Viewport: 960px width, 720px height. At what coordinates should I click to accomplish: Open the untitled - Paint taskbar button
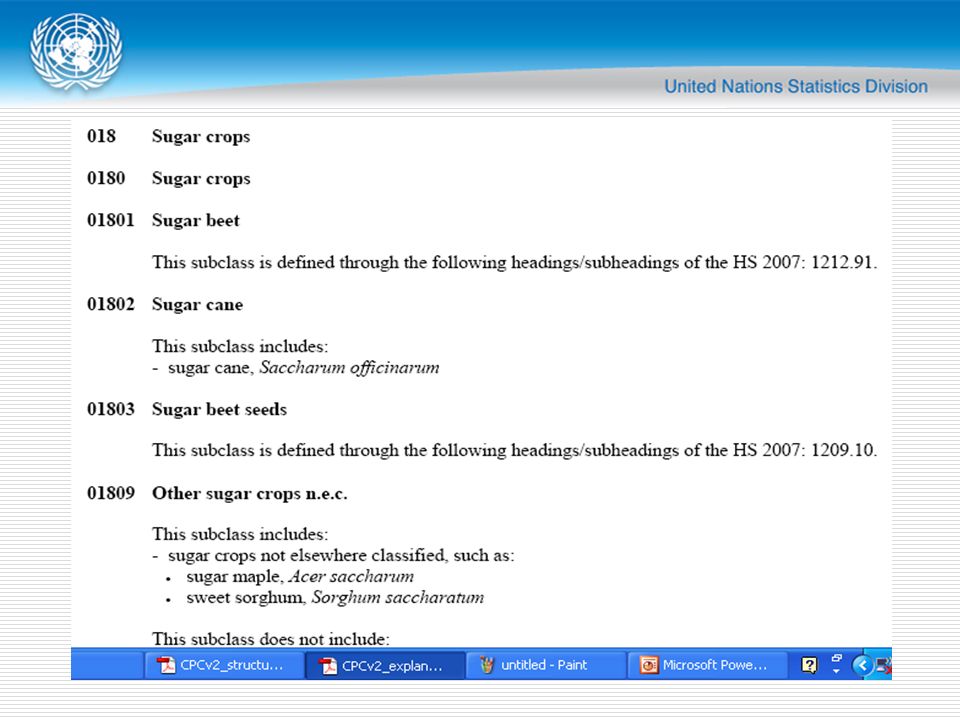[x=546, y=665]
